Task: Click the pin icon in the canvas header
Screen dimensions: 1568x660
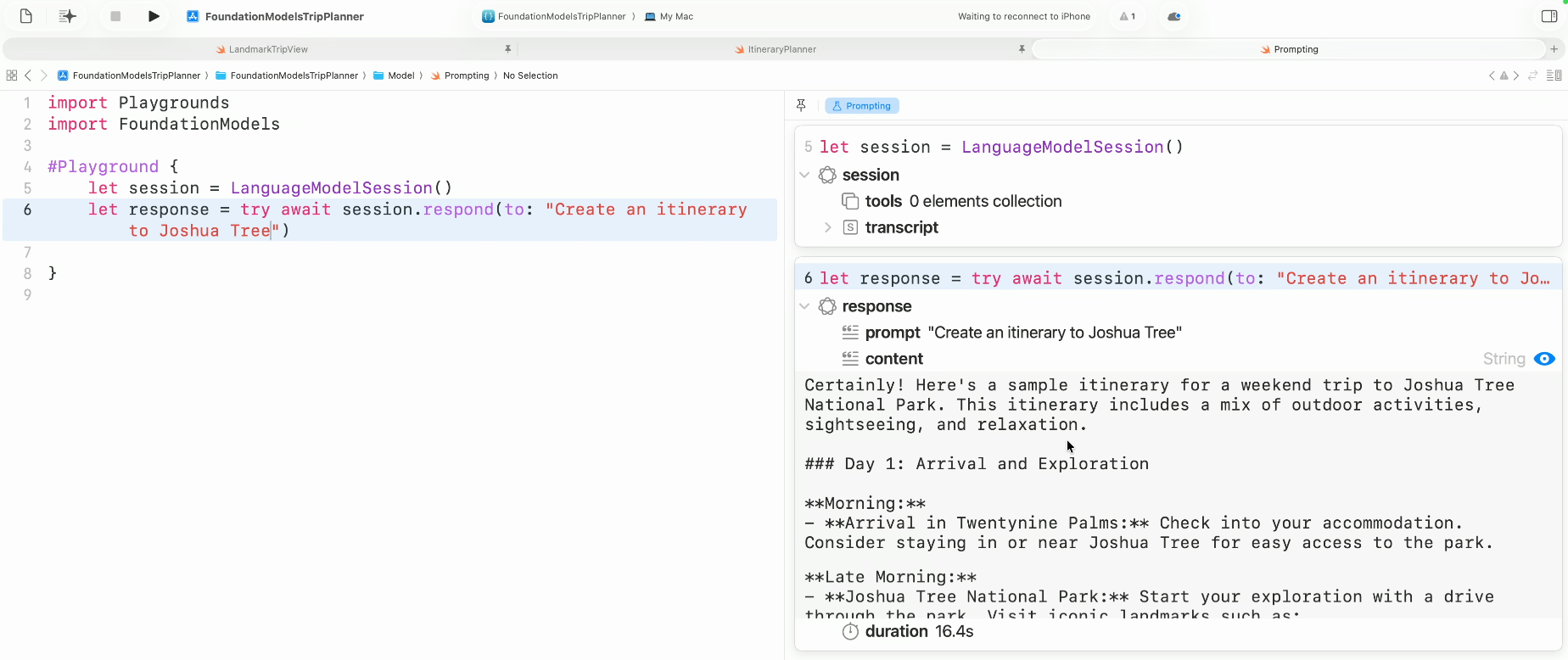Action: (801, 105)
